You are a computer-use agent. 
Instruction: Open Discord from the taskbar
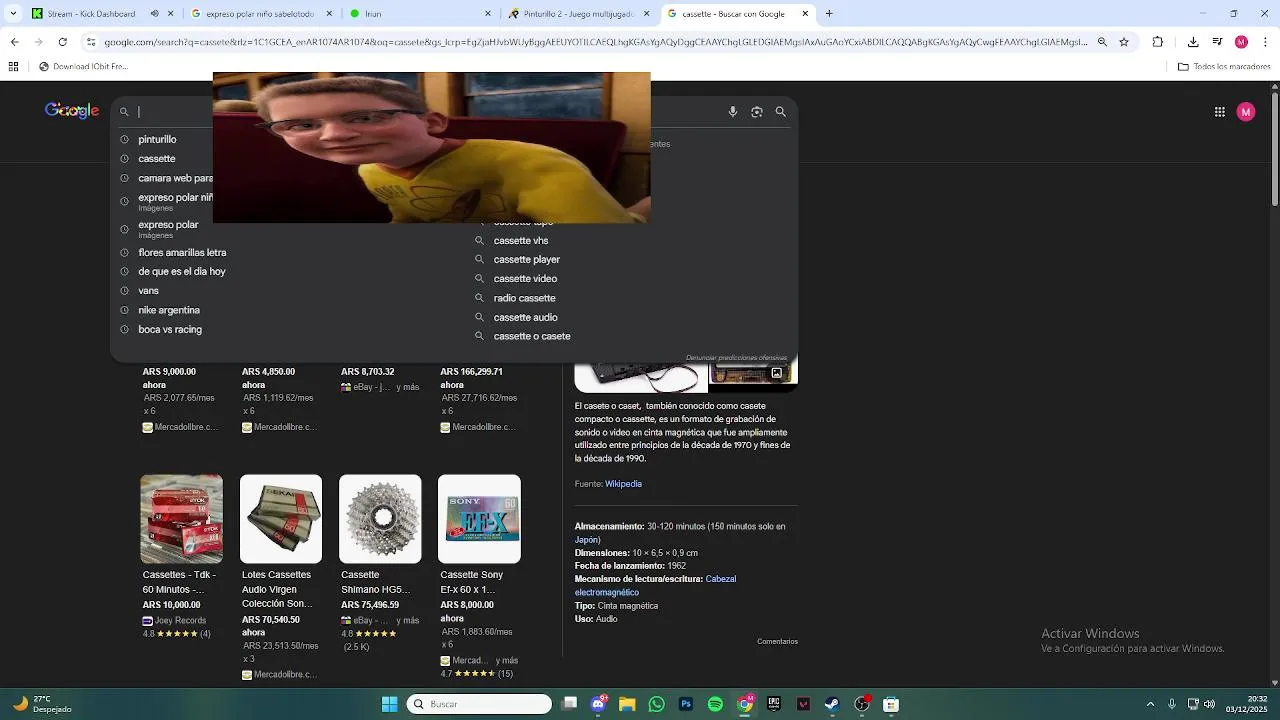point(598,704)
